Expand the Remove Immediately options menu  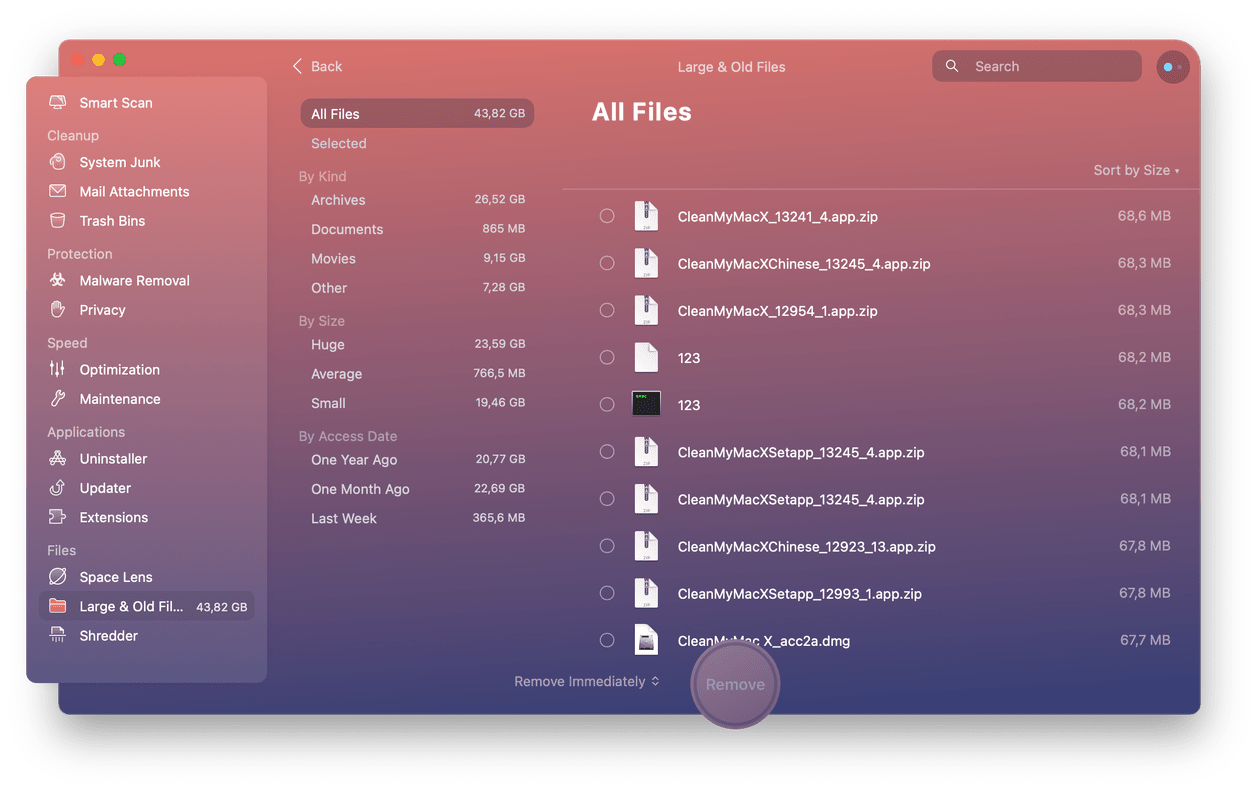point(587,681)
